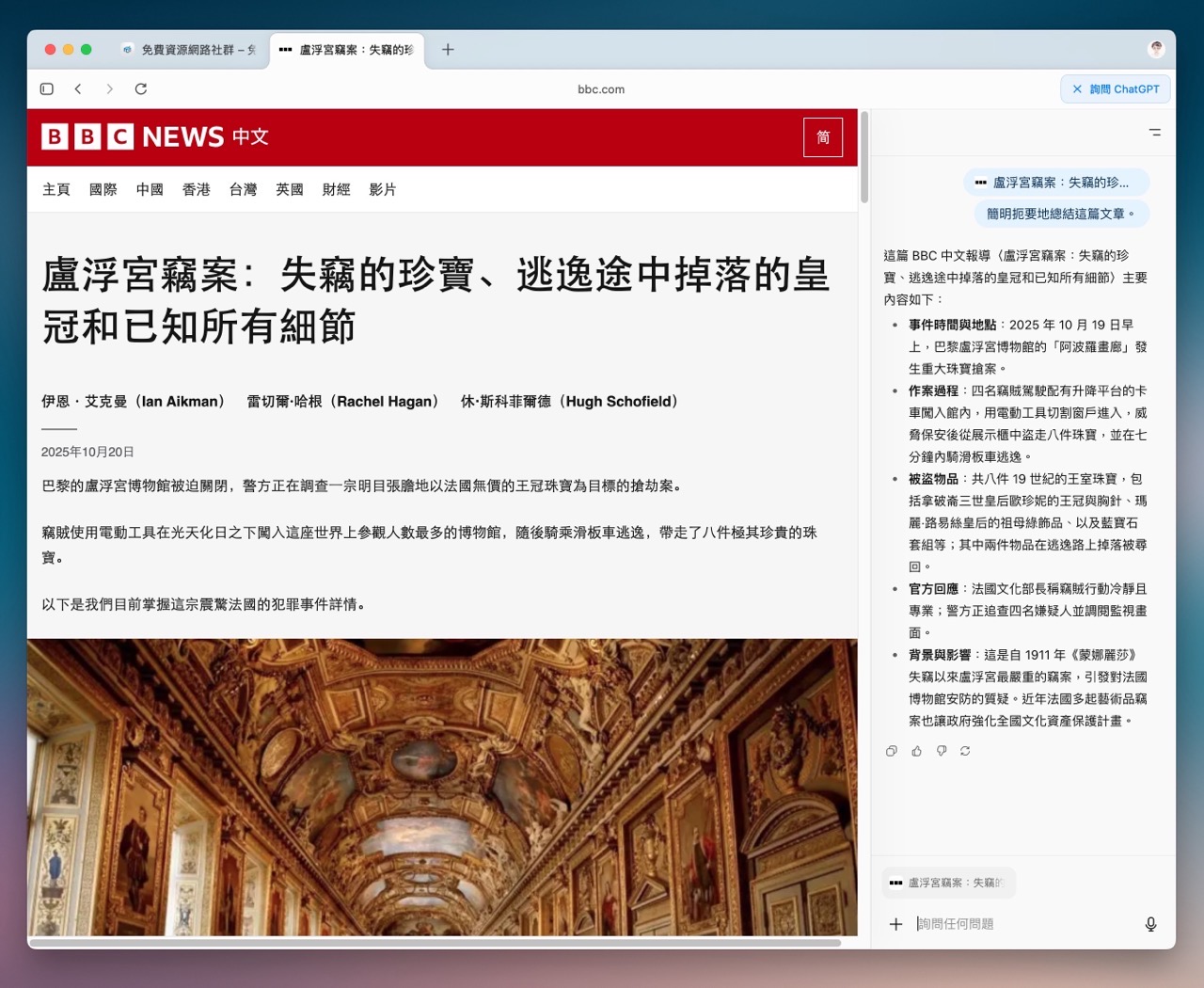The height and width of the screenshot is (988, 1204).
Task: Go back using the back arrow
Action: pyautogui.click(x=78, y=88)
